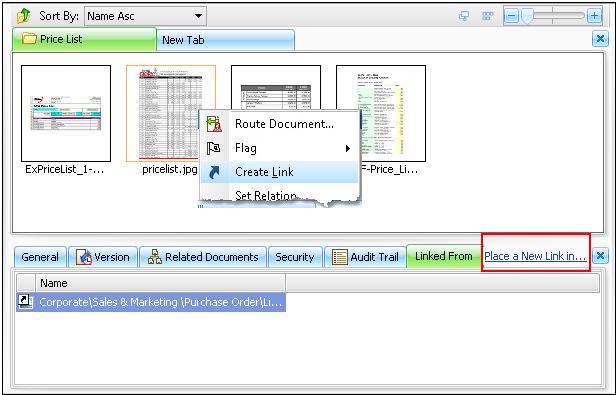Screen dimensions: 616x395
Task: Open the Sort By dropdown
Action: (x=145, y=16)
